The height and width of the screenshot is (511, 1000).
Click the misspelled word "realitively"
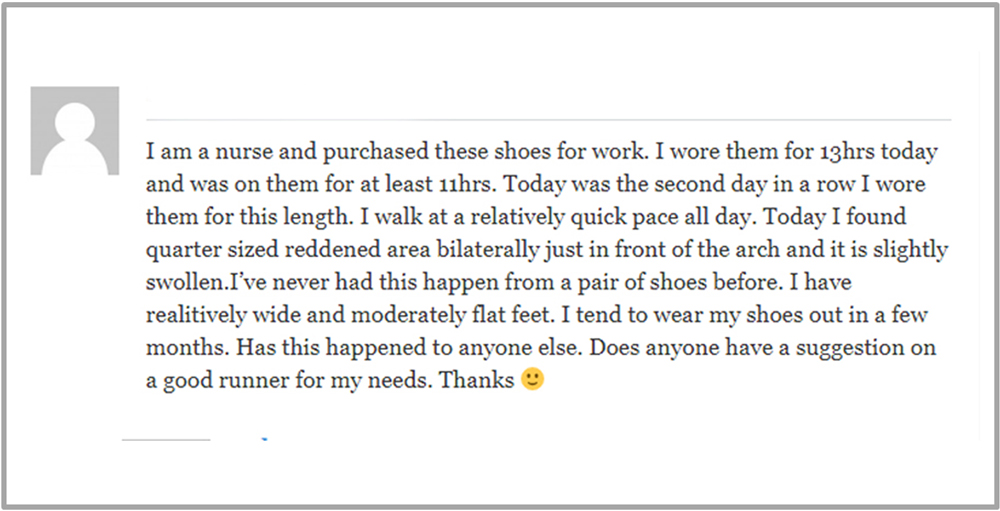tap(194, 316)
